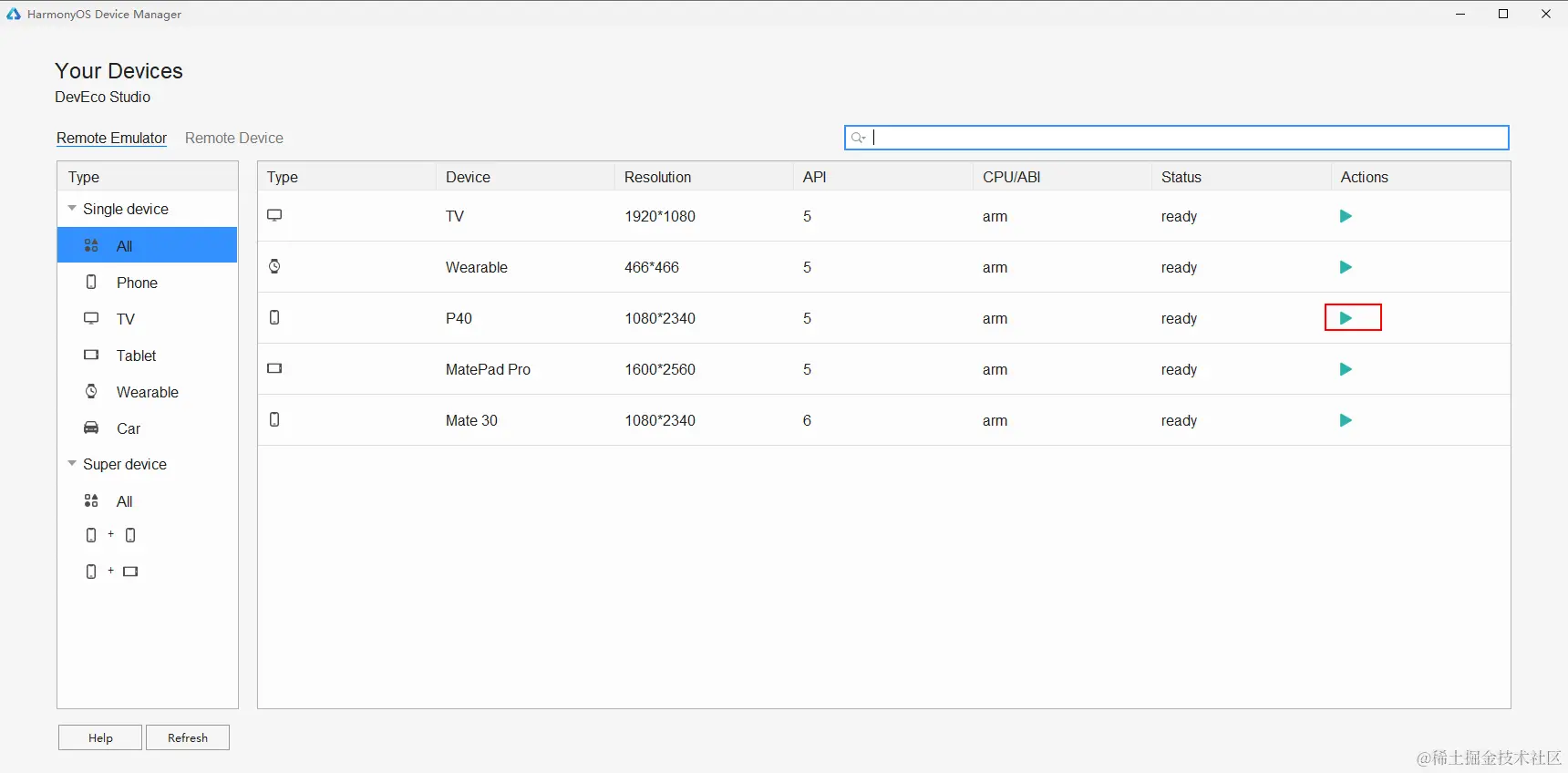
Task: Click the watch icon beside Wearable in sidebar
Action: point(91,391)
